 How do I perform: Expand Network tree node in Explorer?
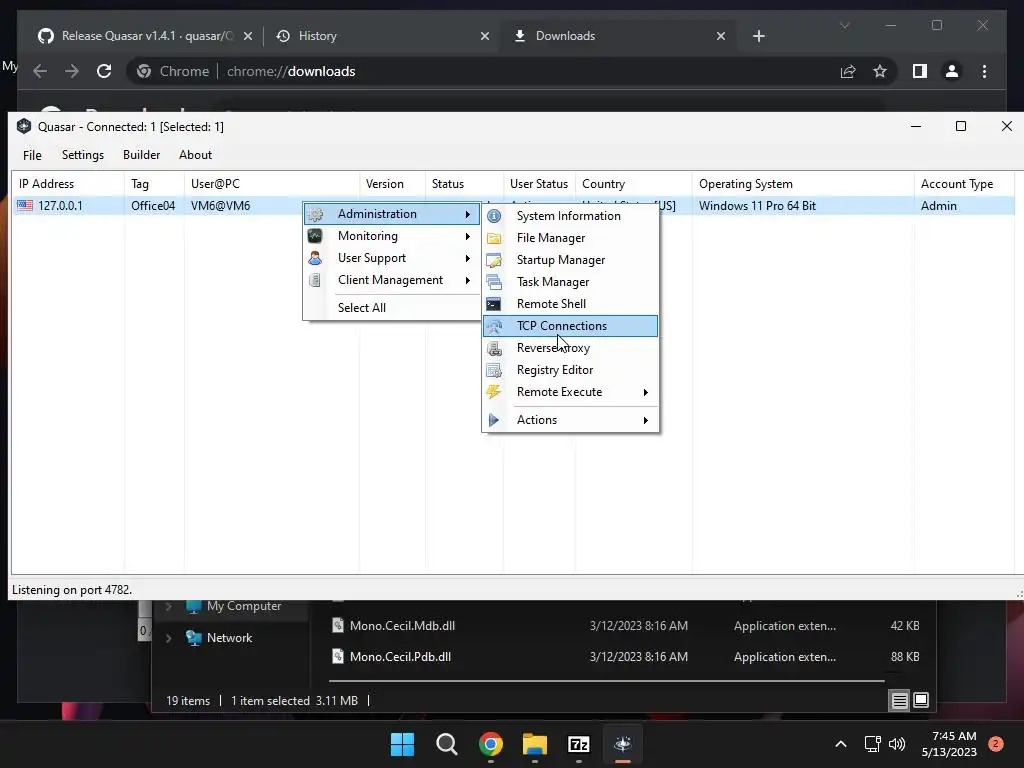pos(168,638)
